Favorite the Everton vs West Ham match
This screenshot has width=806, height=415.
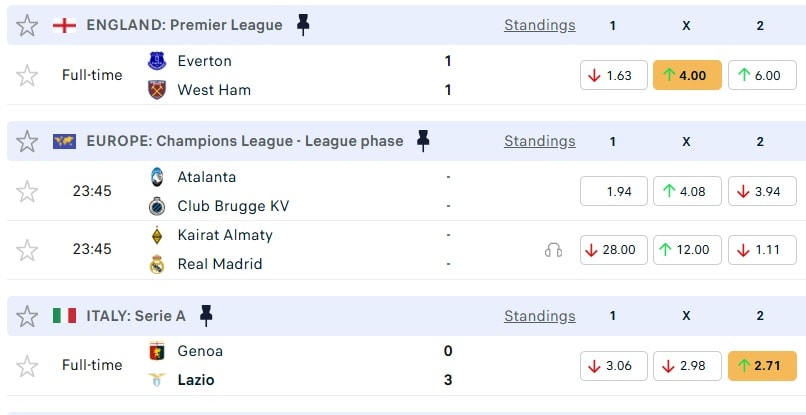pyautogui.click(x=28, y=75)
